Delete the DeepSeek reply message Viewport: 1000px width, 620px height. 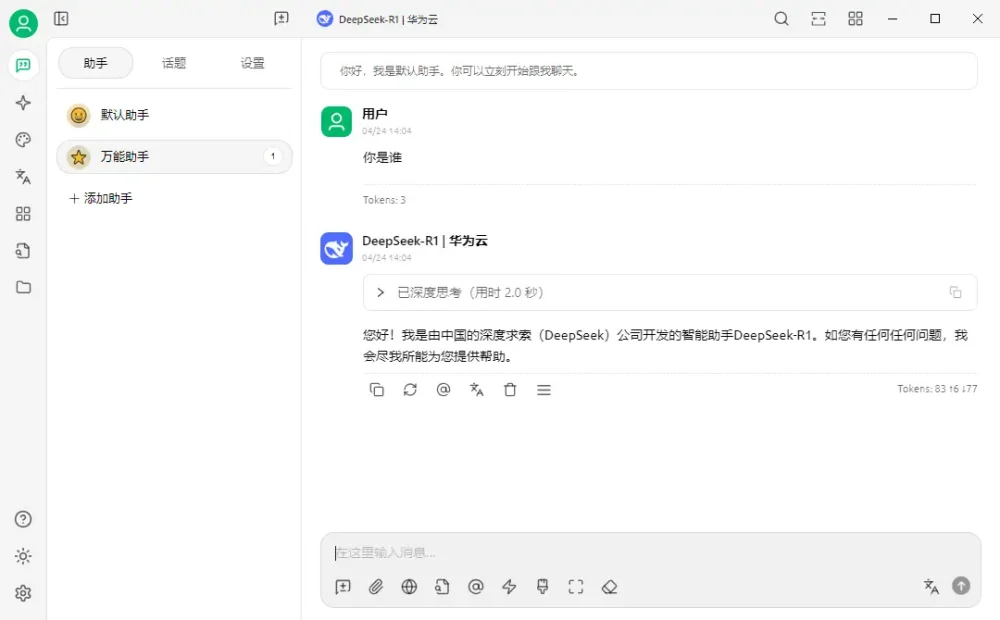click(x=510, y=390)
